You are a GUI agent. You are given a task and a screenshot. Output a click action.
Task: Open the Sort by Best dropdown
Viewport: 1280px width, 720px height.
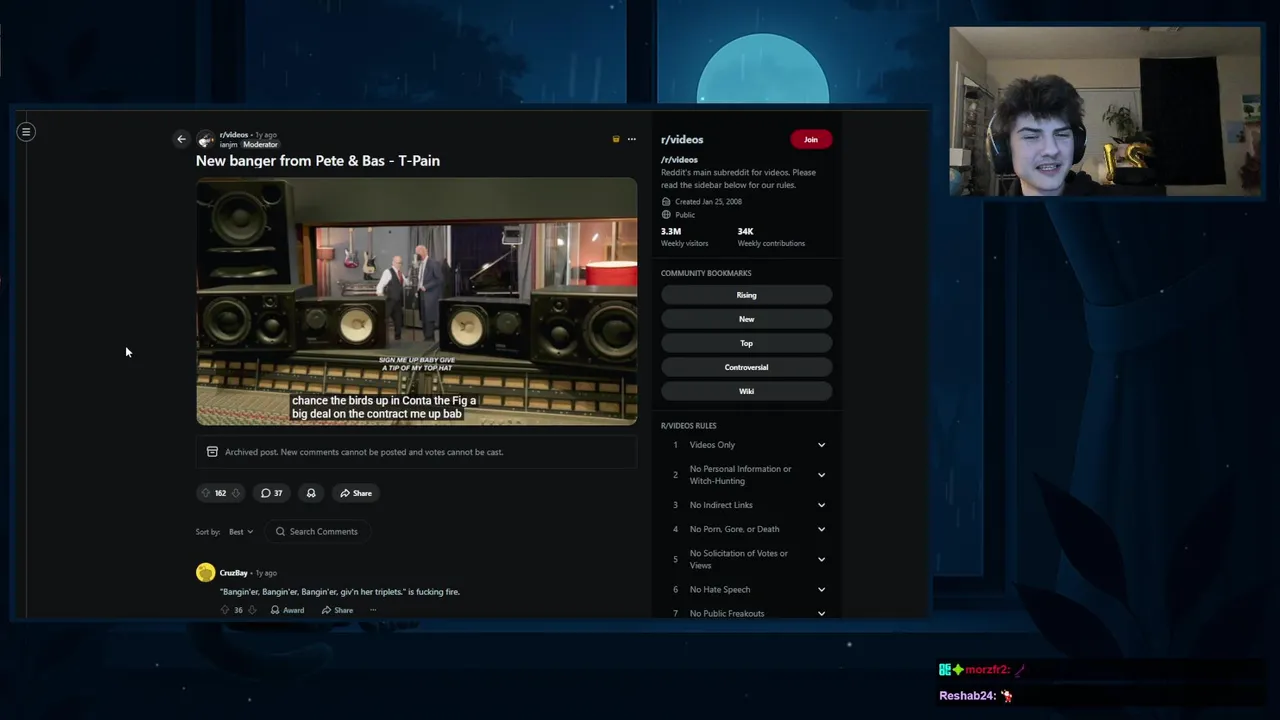pos(241,532)
